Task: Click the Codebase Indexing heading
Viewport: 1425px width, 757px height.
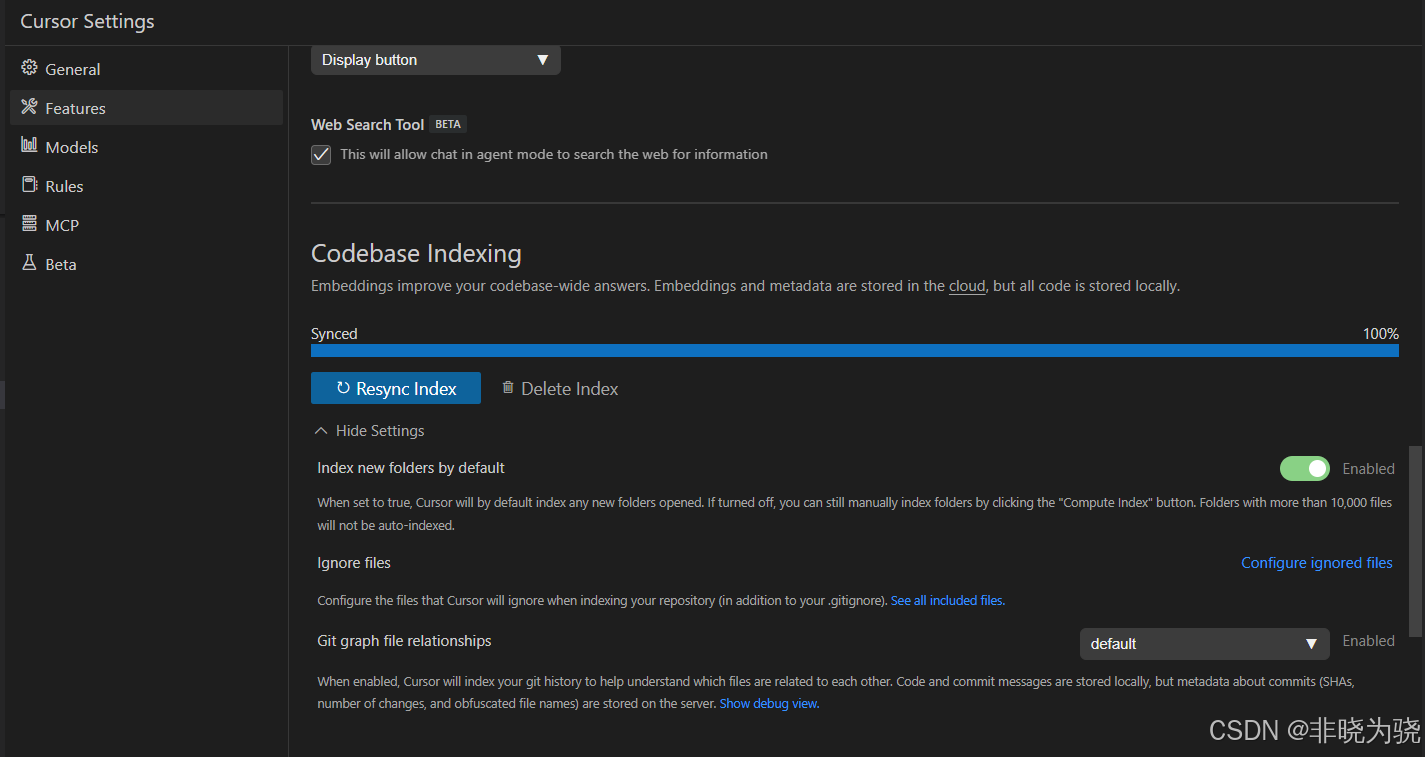Action: coord(416,254)
